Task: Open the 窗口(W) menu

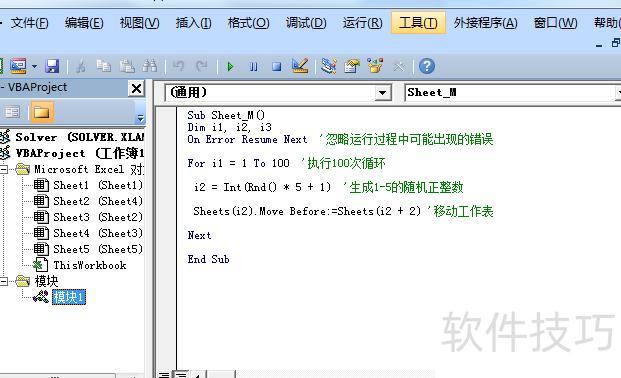Action: click(x=555, y=23)
